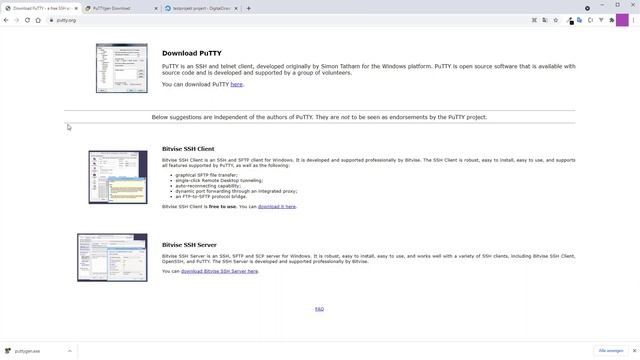The height and width of the screenshot is (360, 640).
Task: Open the FAQ link
Action: (319, 309)
